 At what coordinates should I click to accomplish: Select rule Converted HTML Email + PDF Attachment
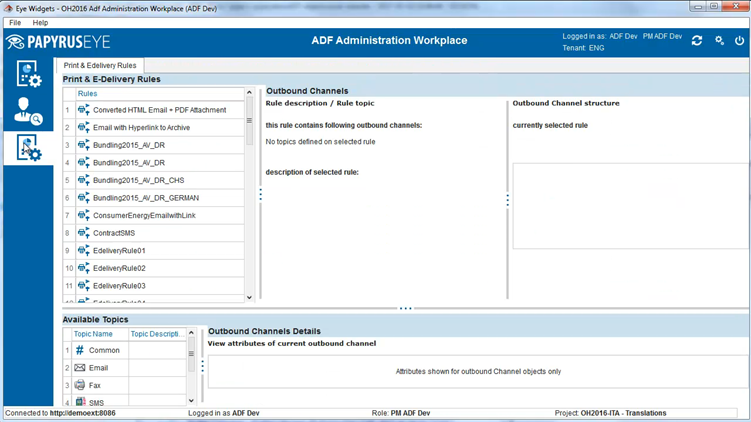pos(159,110)
